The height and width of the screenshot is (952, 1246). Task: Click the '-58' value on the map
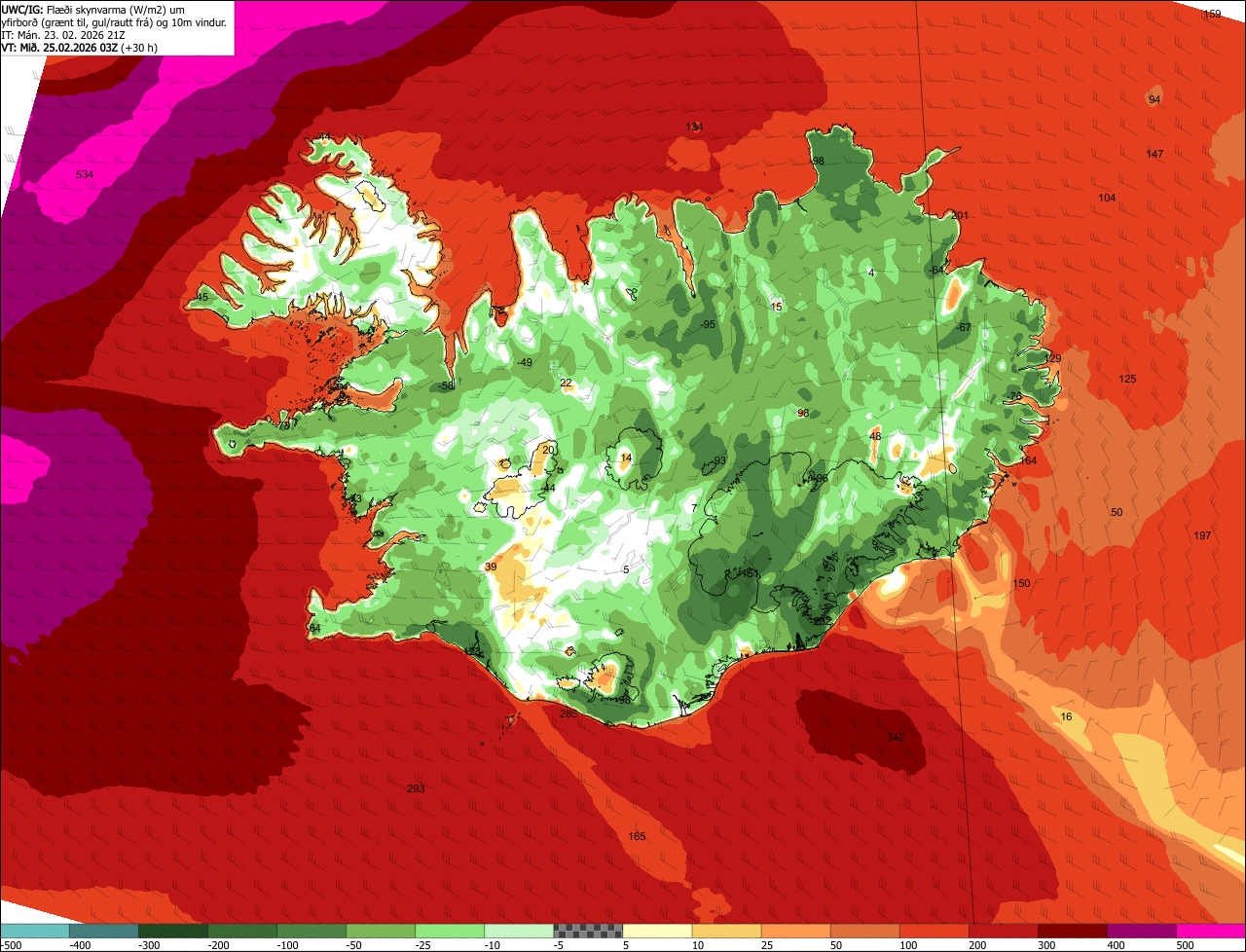click(446, 385)
